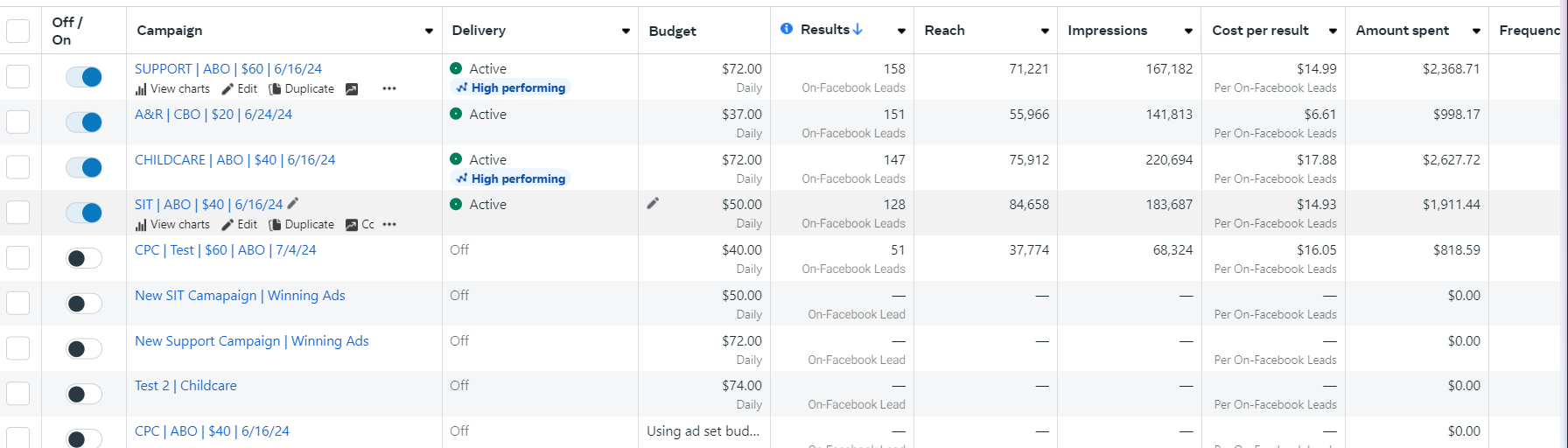This screenshot has width=1568, height=448.
Task: Open the three-dots menu on the SUPPORT row
Action: tap(389, 89)
